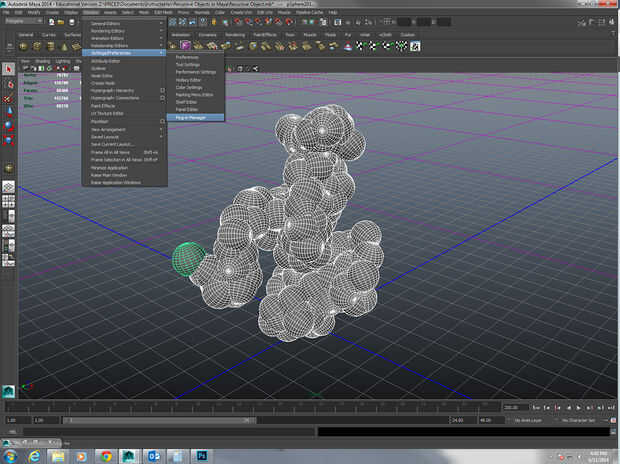Click the Playblast option box

(162, 121)
